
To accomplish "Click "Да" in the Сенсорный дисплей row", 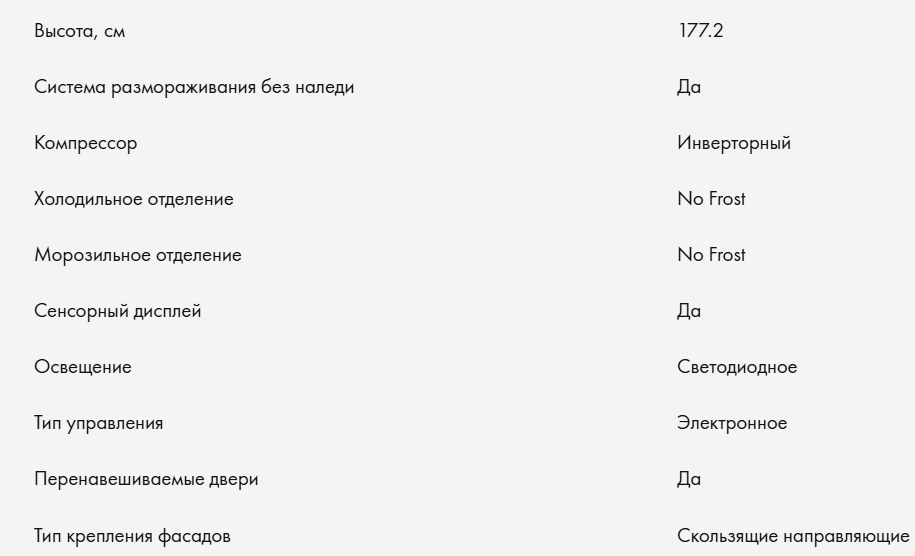I will point(689,311).
